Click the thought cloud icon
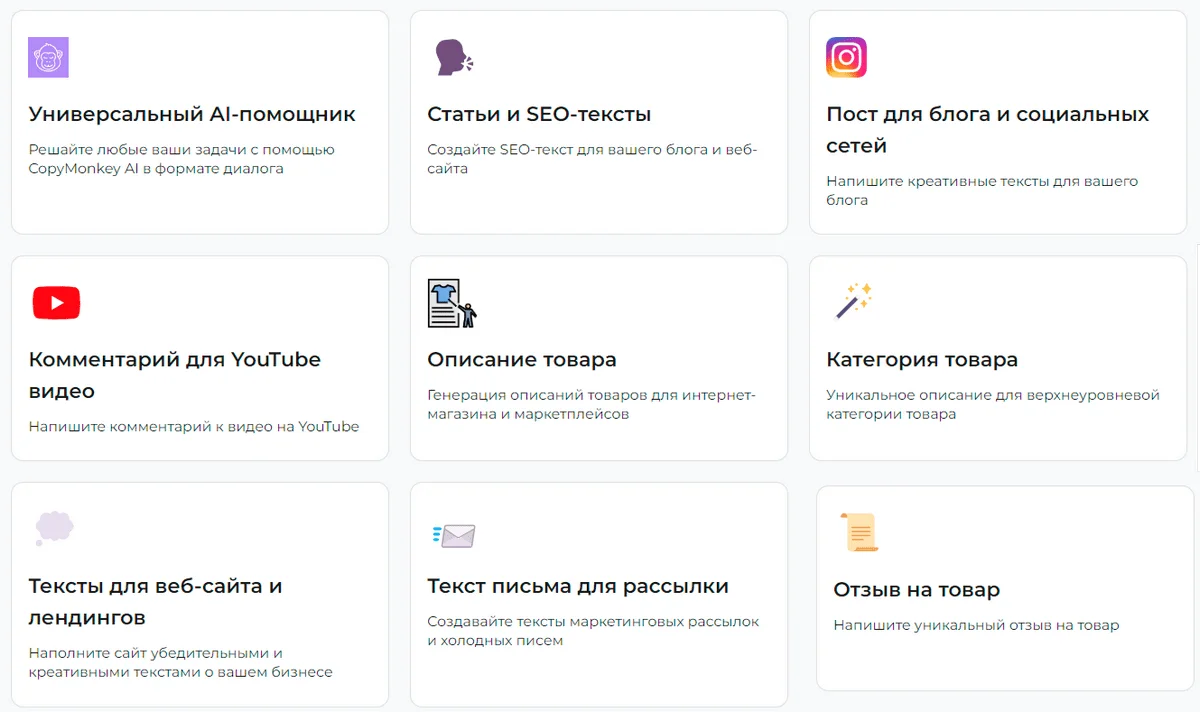This screenshot has width=1200, height=712. point(54,527)
